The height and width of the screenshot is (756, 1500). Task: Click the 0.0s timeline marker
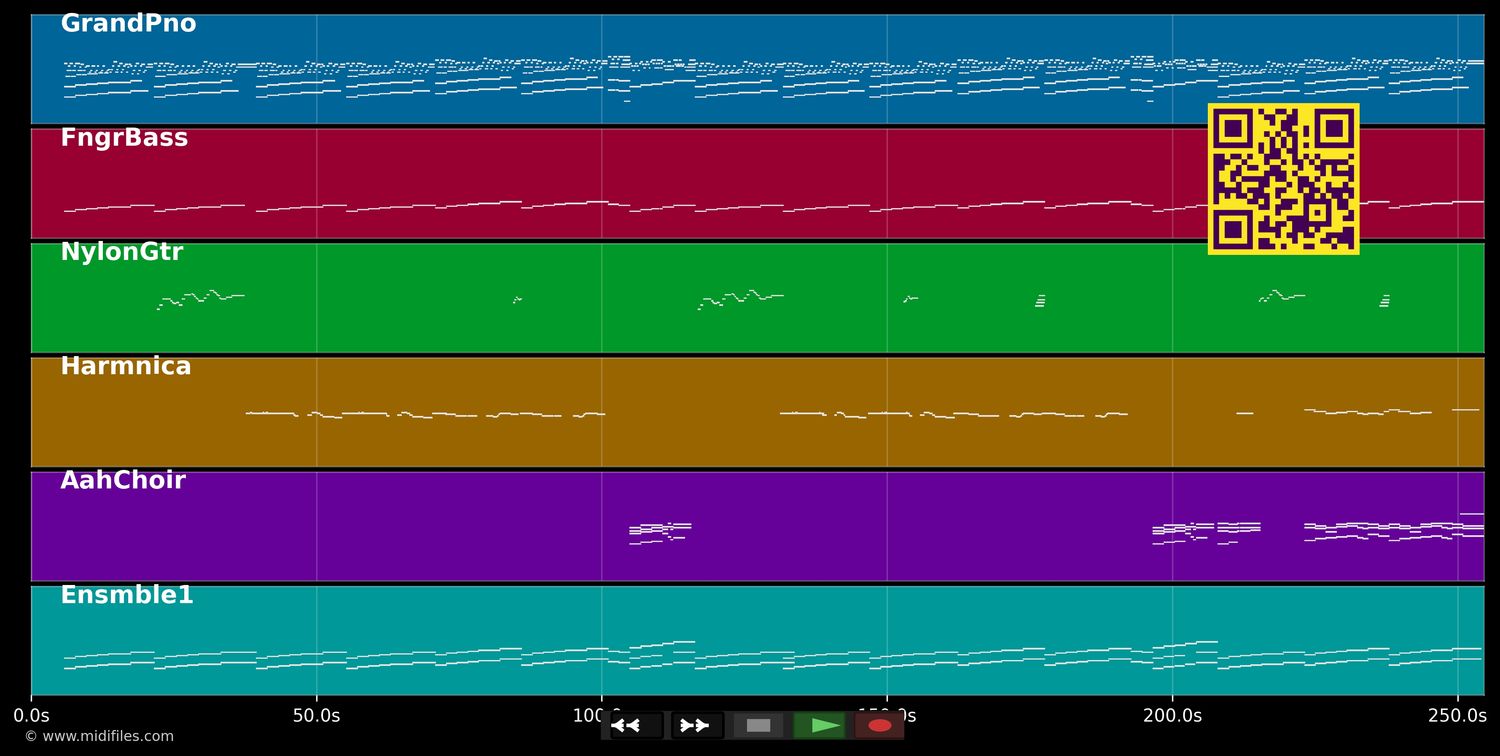click(31, 716)
